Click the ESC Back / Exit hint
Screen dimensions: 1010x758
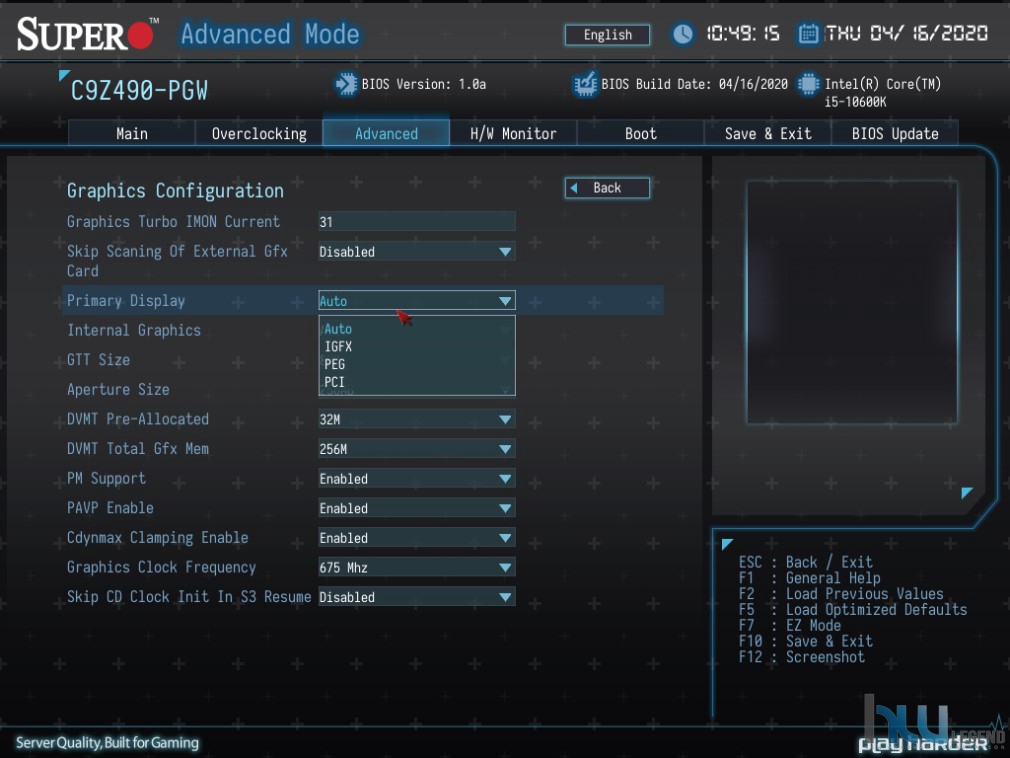pyautogui.click(x=806, y=562)
